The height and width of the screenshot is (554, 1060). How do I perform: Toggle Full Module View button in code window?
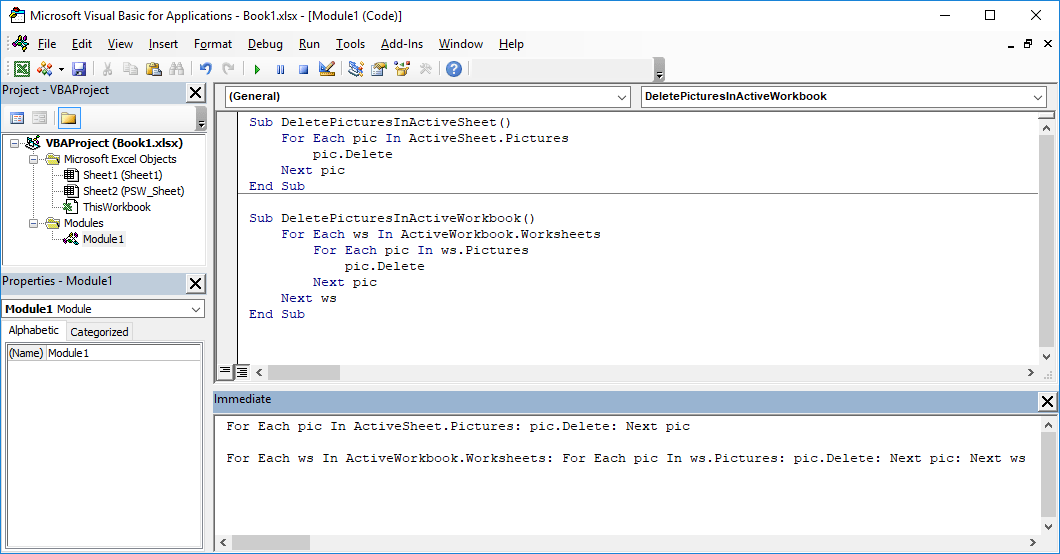point(241,372)
